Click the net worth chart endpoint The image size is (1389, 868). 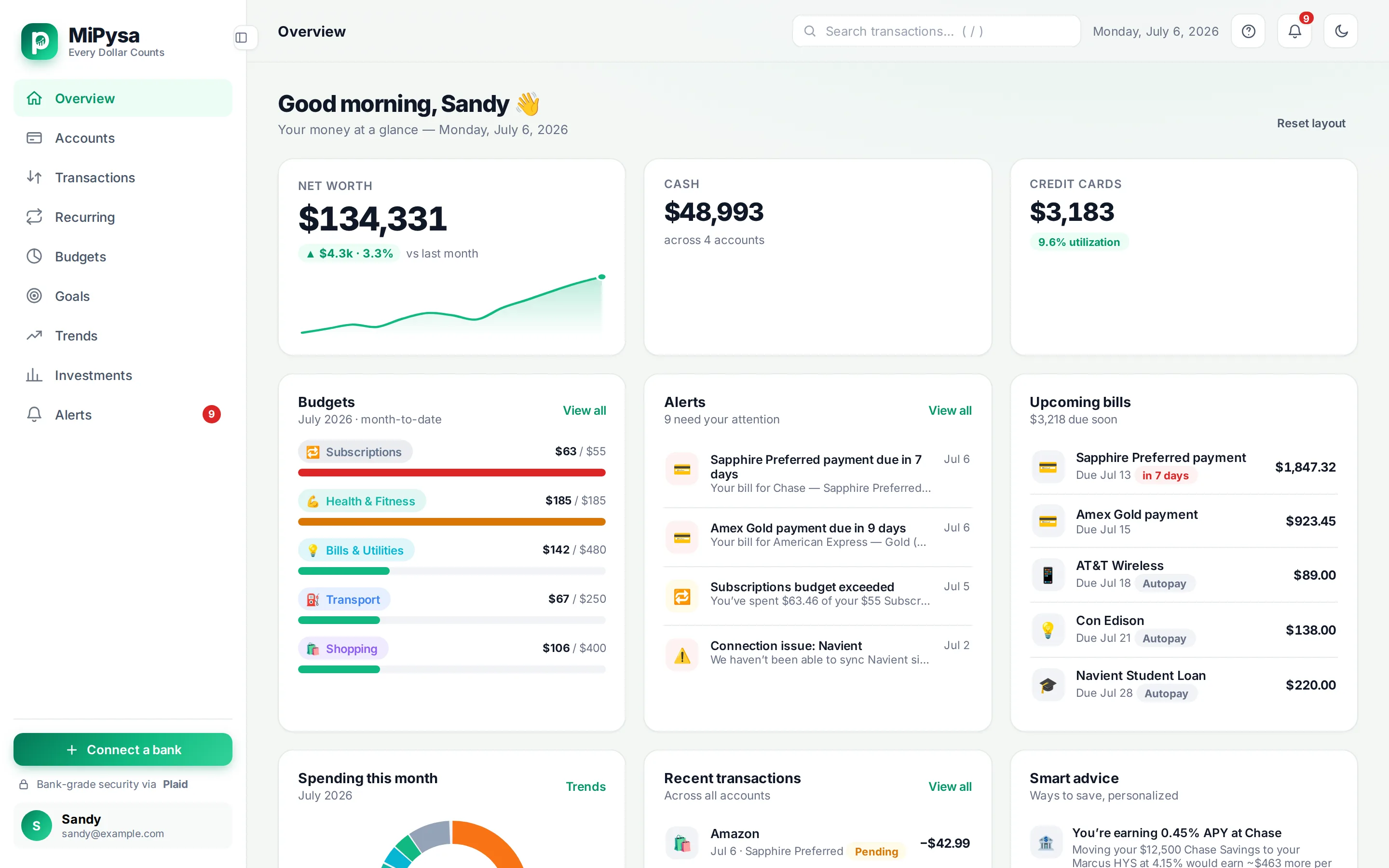pyautogui.click(x=601, y=277)
